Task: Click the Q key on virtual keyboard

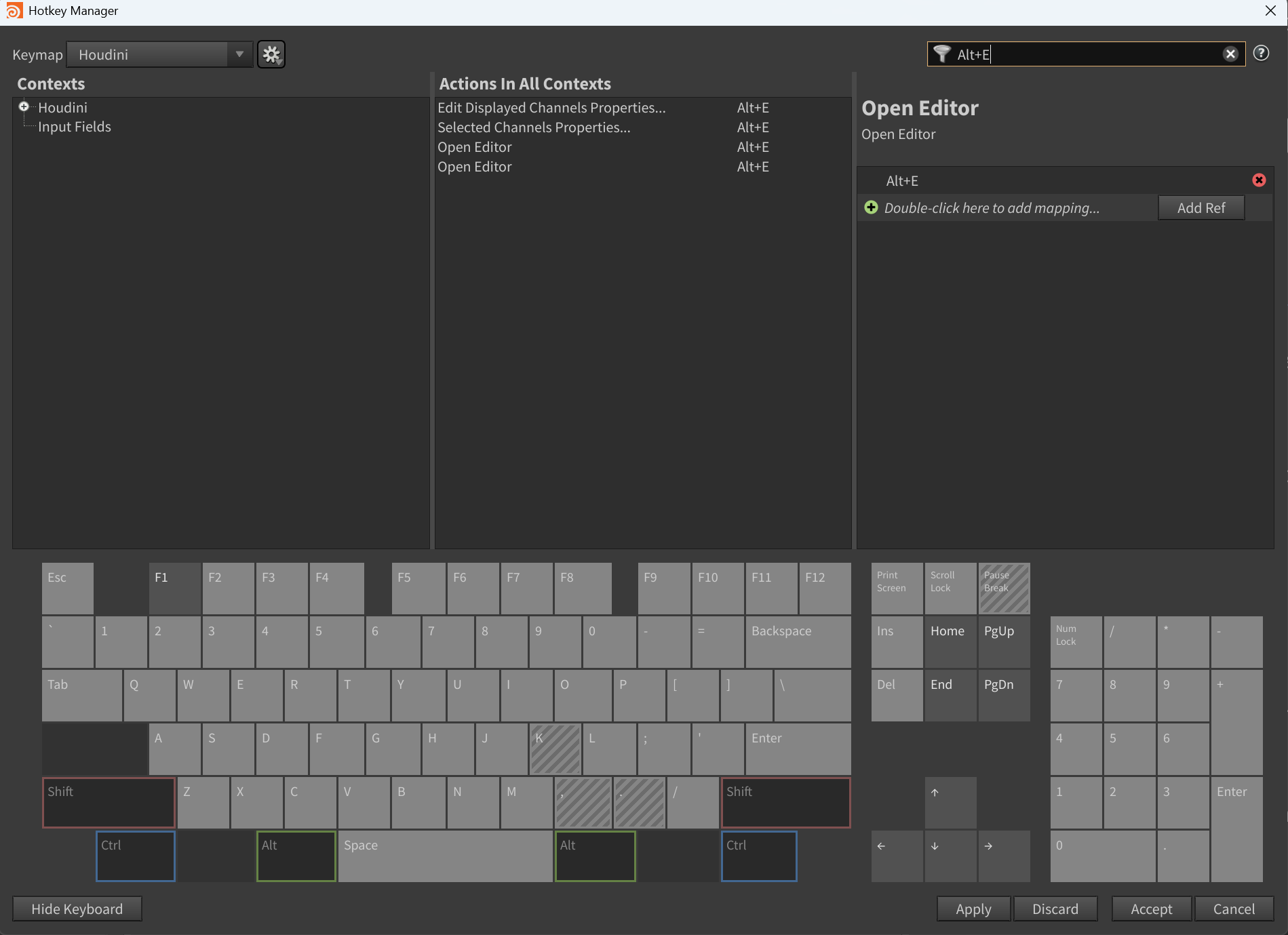Action: pos(150,696)
